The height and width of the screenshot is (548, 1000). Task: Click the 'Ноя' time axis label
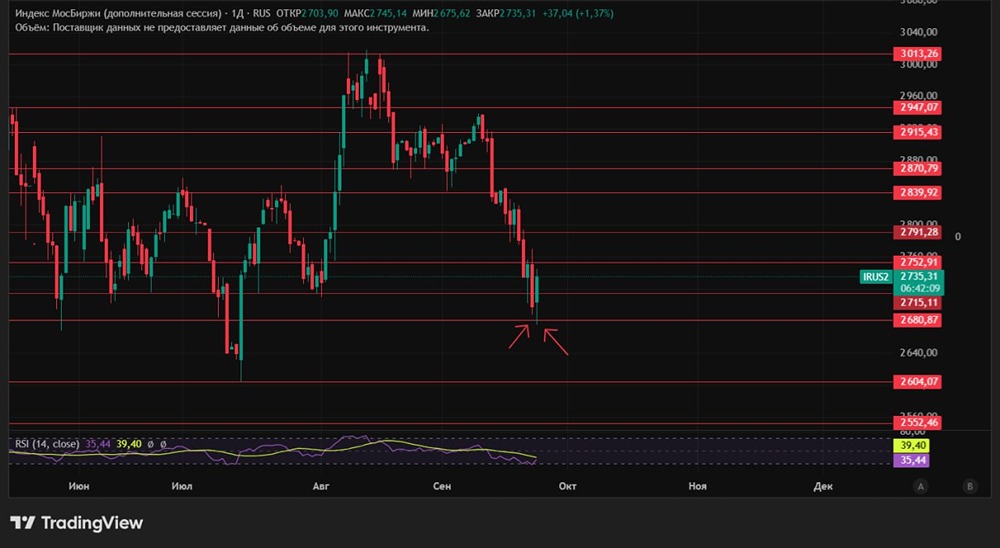coord(698,486)
